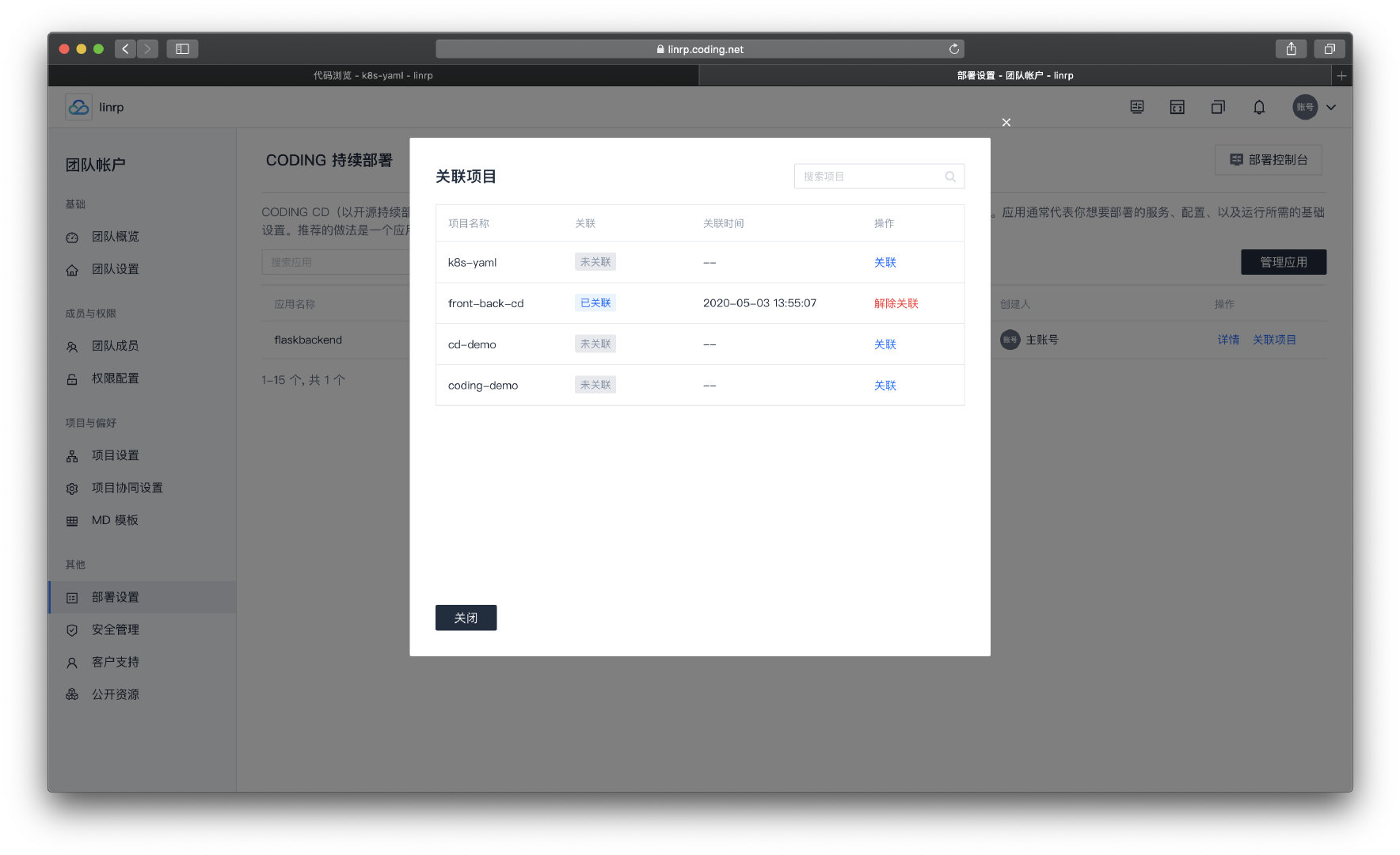Click the association time 2020-05-03 13:55:07
Screen dimensions: 1400x855
point(759,303)
